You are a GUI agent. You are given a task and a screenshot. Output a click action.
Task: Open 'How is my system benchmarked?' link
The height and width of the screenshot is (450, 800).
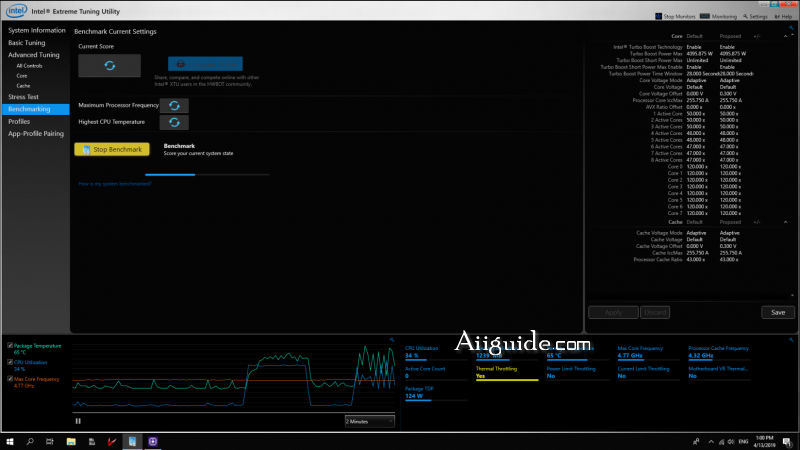[115, 184]
